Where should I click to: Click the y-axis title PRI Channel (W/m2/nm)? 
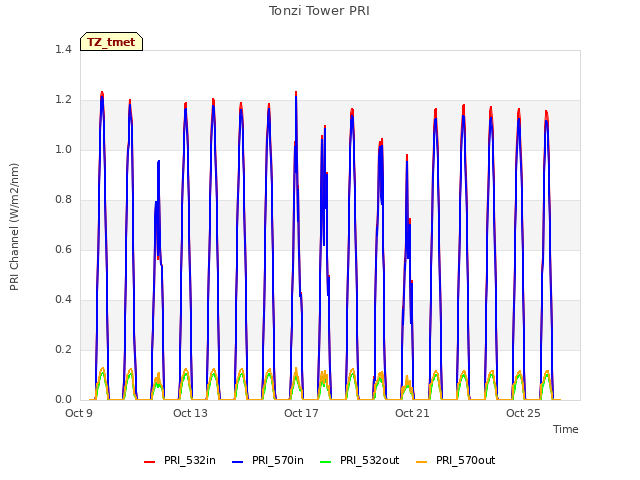[14, 227]
